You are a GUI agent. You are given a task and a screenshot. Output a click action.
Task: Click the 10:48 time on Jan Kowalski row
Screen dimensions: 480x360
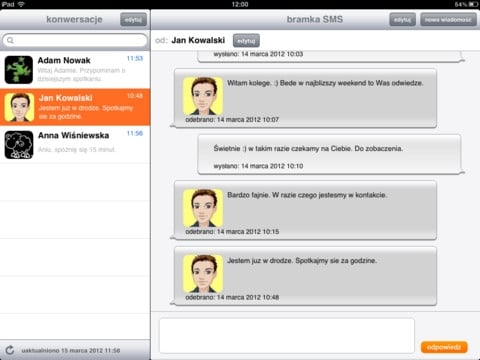(135, 96)
